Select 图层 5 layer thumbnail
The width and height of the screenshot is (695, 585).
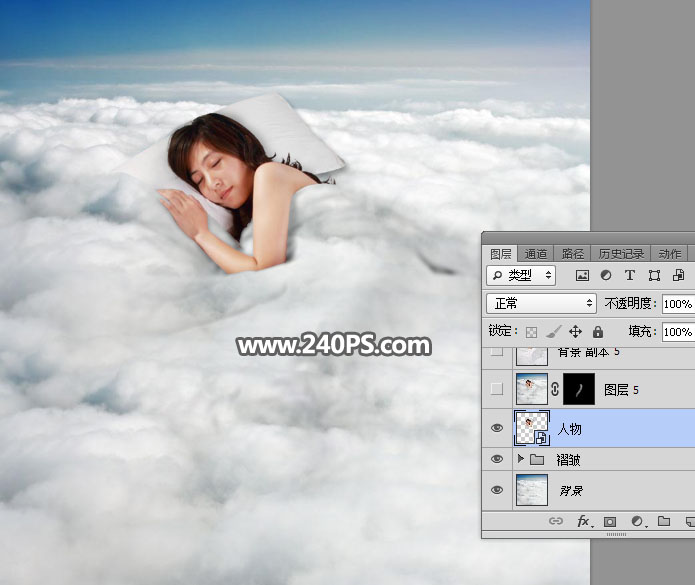tap(532, 389)
